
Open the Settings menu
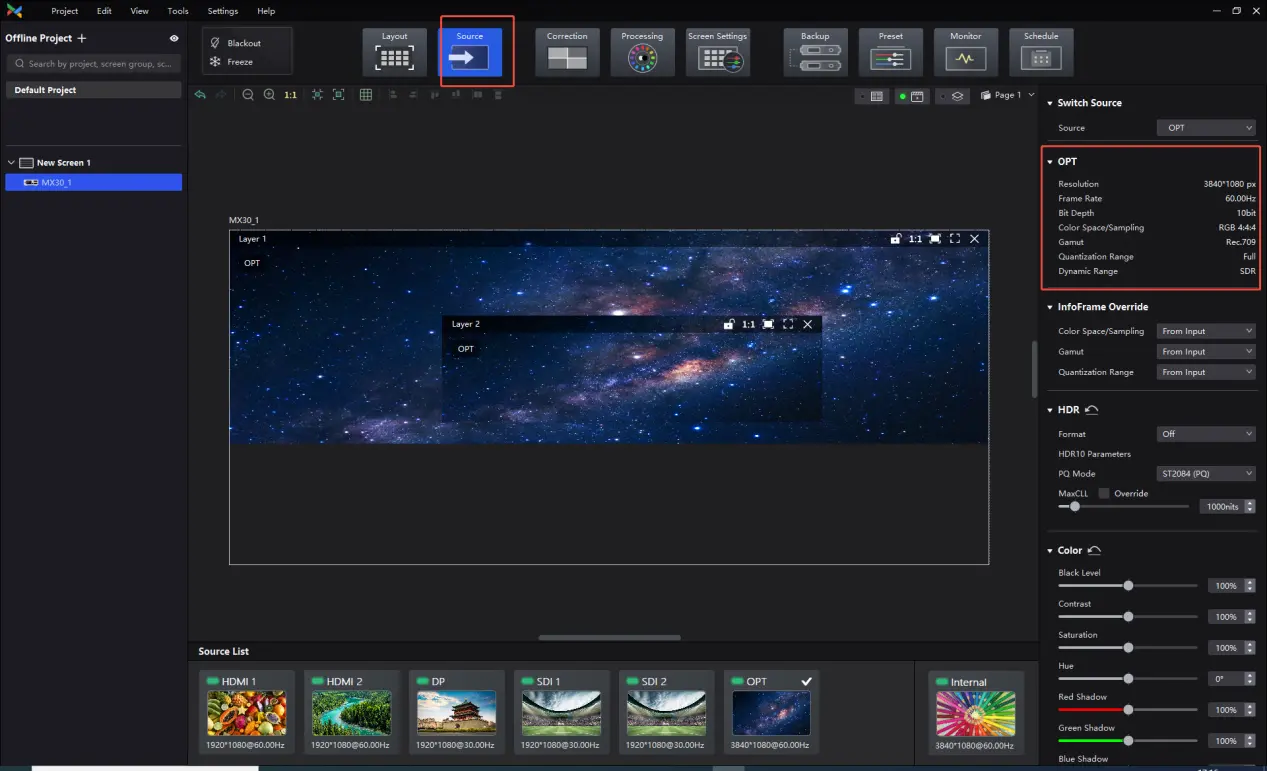click(x=222, y=11)
